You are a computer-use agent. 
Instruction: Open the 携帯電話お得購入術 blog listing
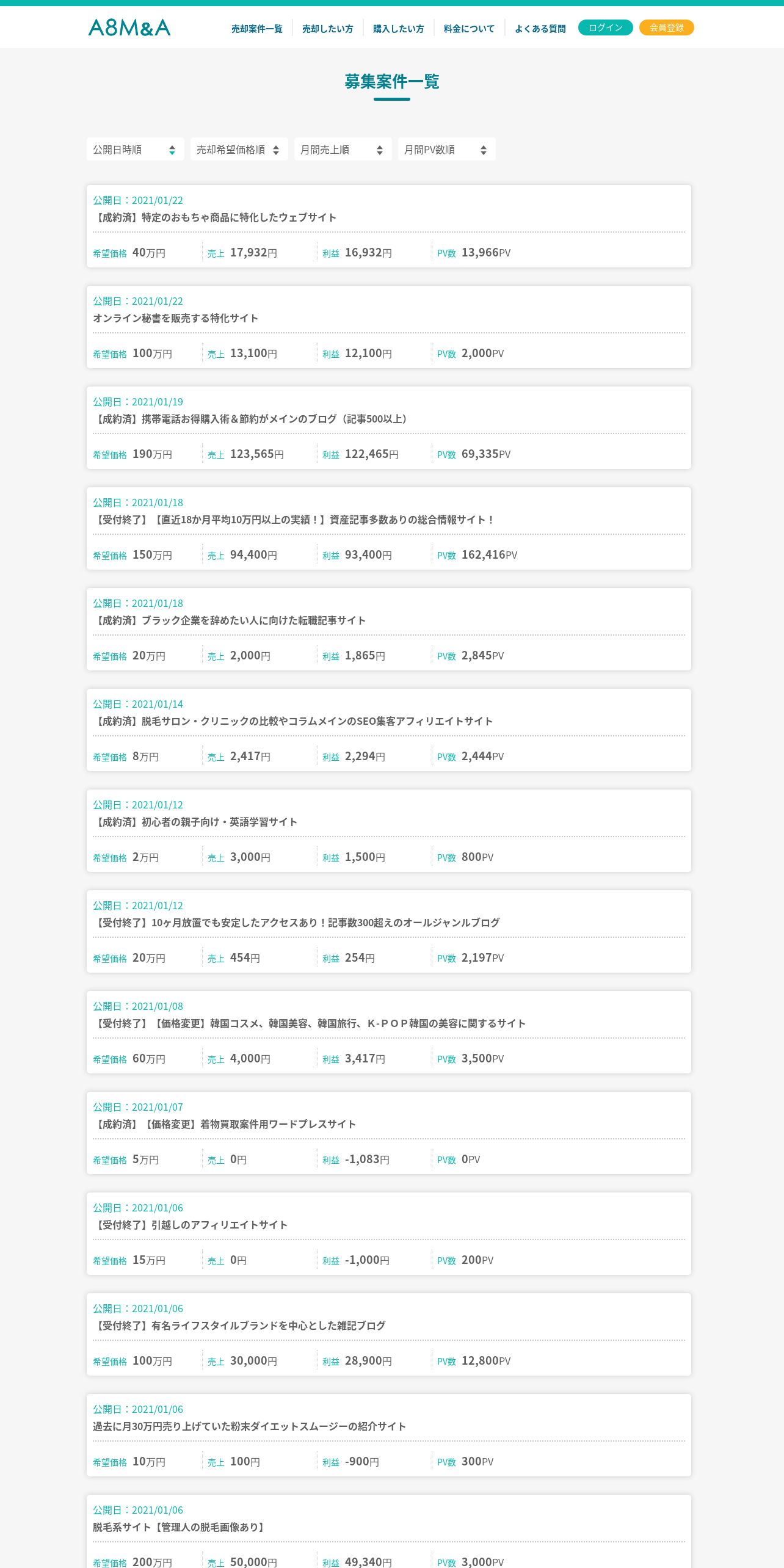[x=389, y=428]
